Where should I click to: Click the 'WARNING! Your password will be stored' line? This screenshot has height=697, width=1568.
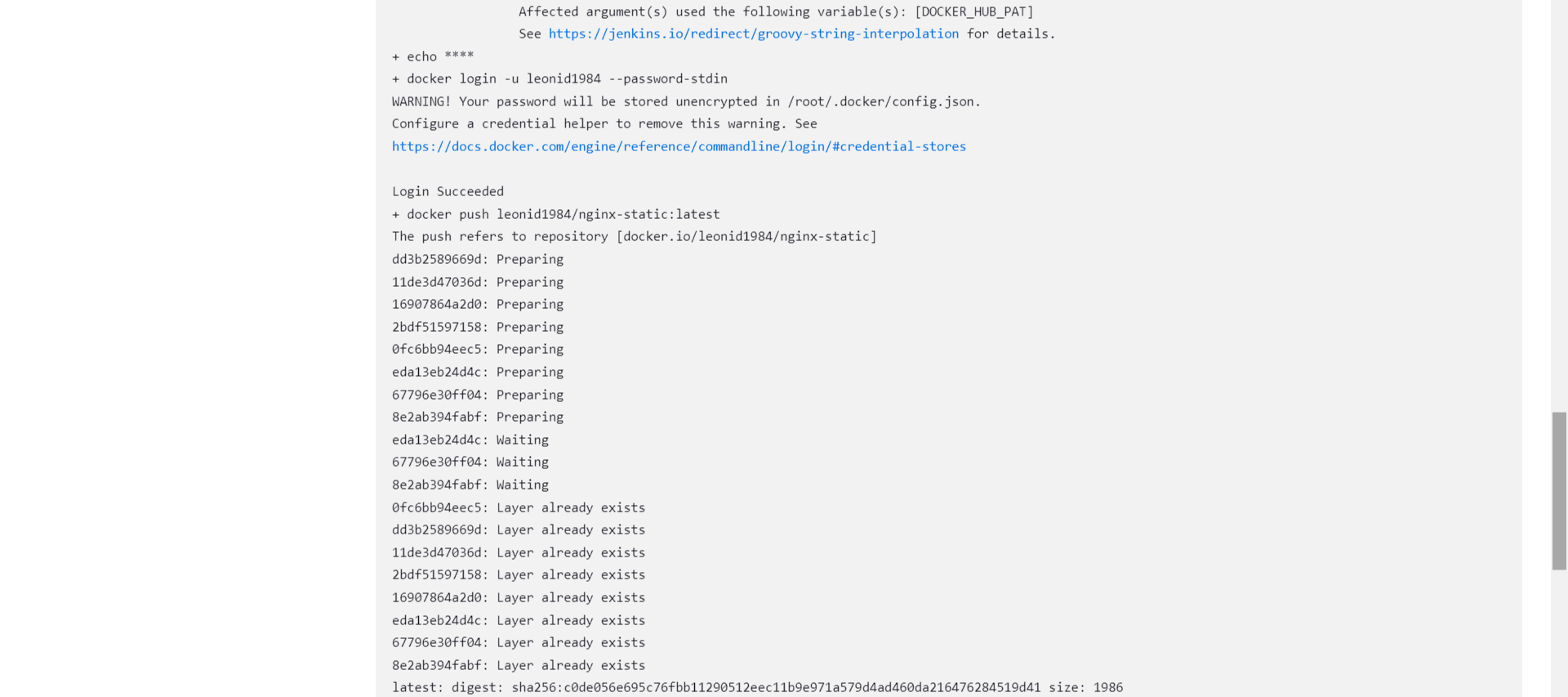click(686, 101)
